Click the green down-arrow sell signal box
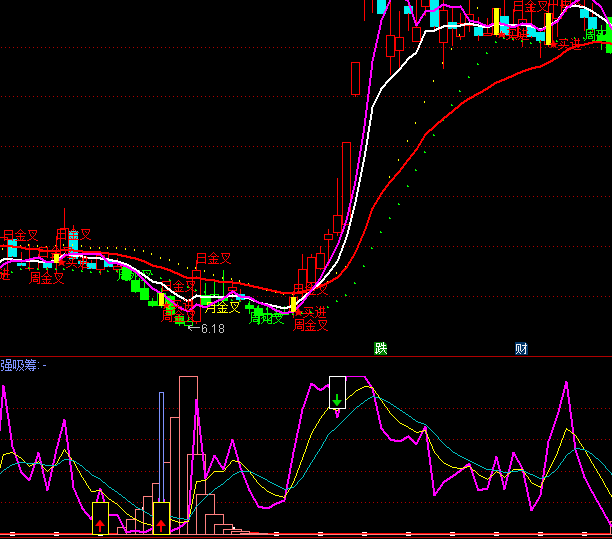 coord(337,393)
